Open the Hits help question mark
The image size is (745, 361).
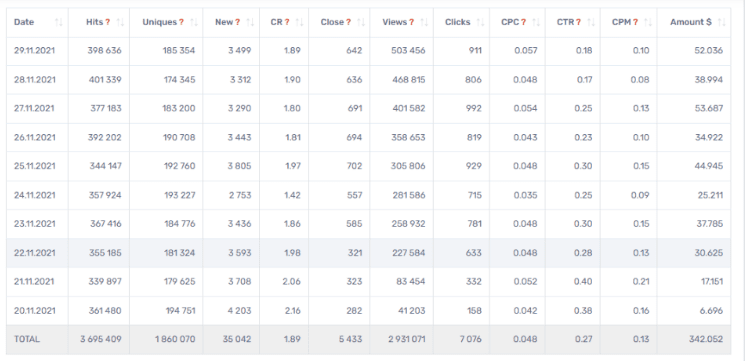click(108, 22)
